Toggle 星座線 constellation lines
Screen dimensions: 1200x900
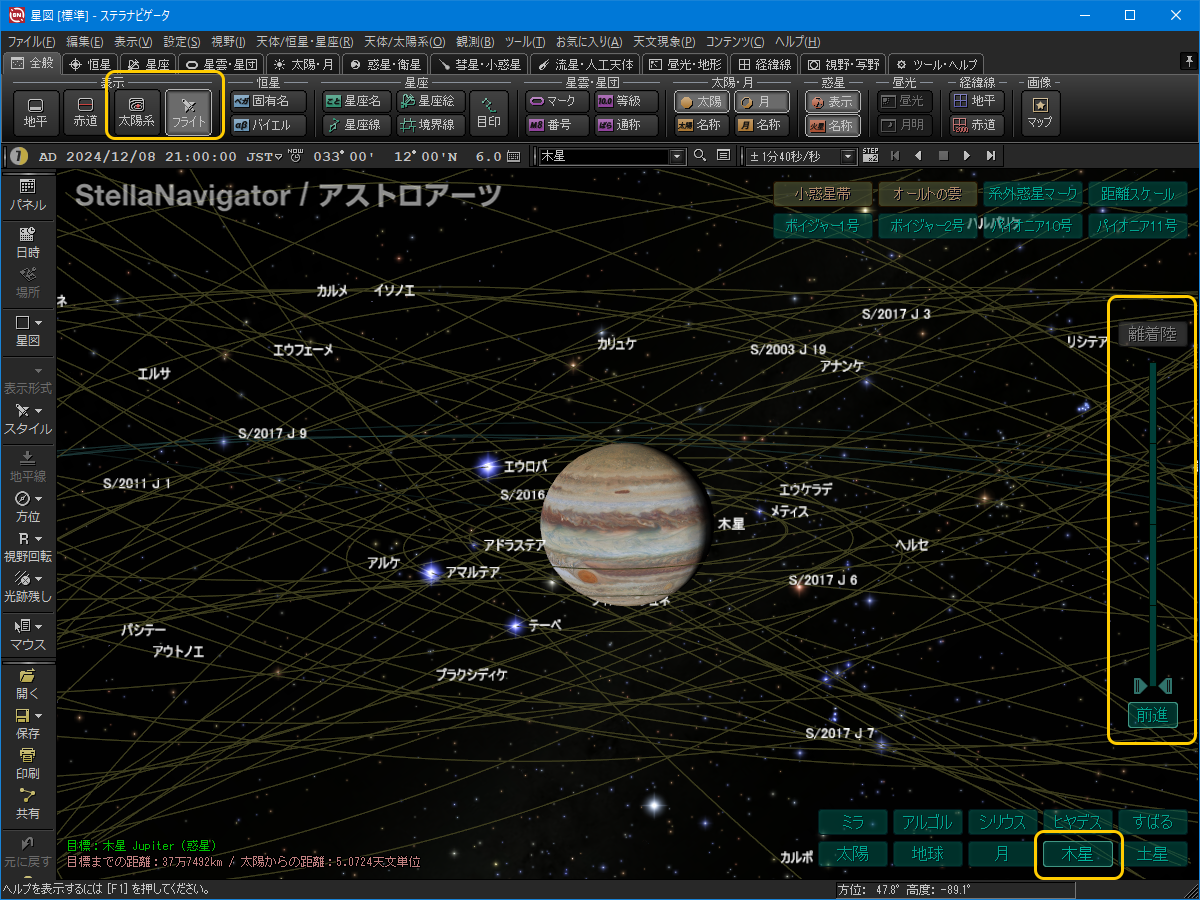point(356,125)
